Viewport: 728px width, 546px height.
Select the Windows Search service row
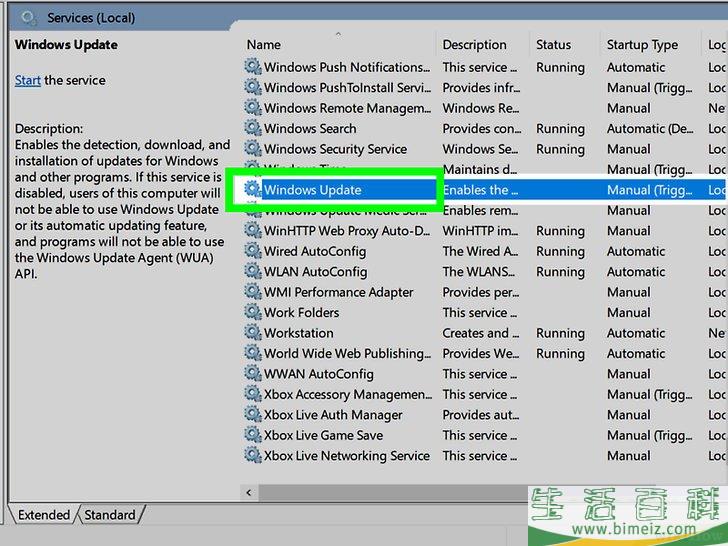pyautogui.click(x=485, y=128)
